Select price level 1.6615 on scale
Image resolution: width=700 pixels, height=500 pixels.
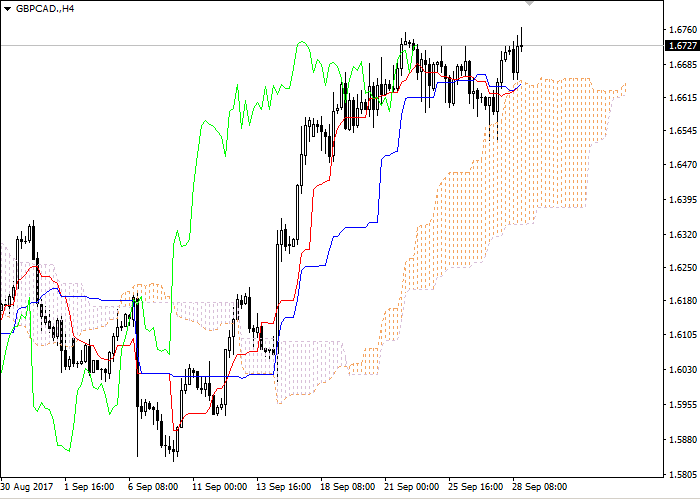pyautogui.click(x=683, y=98)
